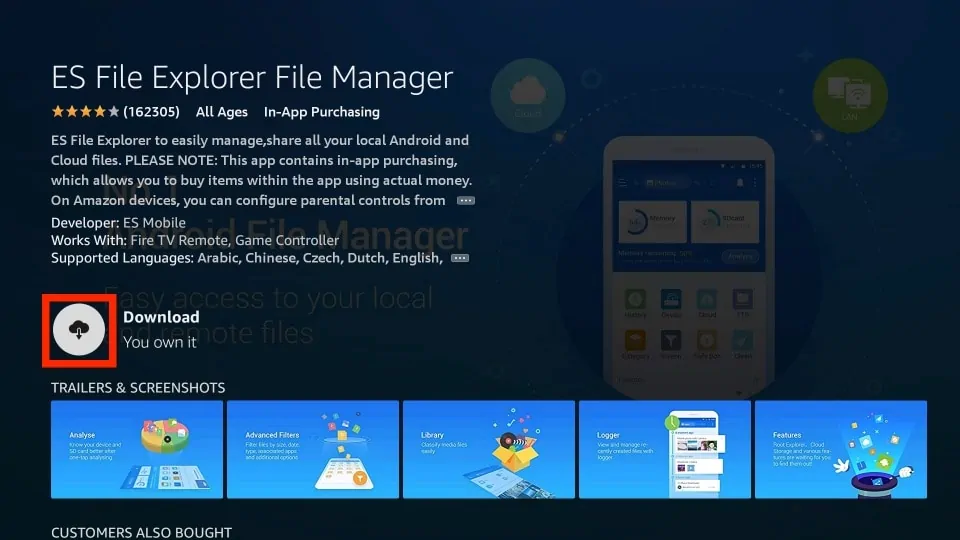Click the star rating (162305)
The image size is (960, 540).
(115, 112)
